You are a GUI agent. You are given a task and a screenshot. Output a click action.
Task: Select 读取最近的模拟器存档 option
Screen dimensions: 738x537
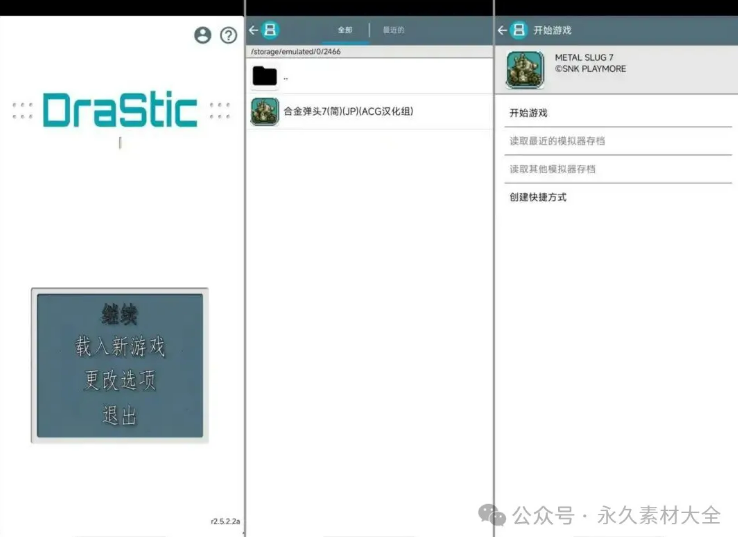pyautogui.click(x=618, y=141)
